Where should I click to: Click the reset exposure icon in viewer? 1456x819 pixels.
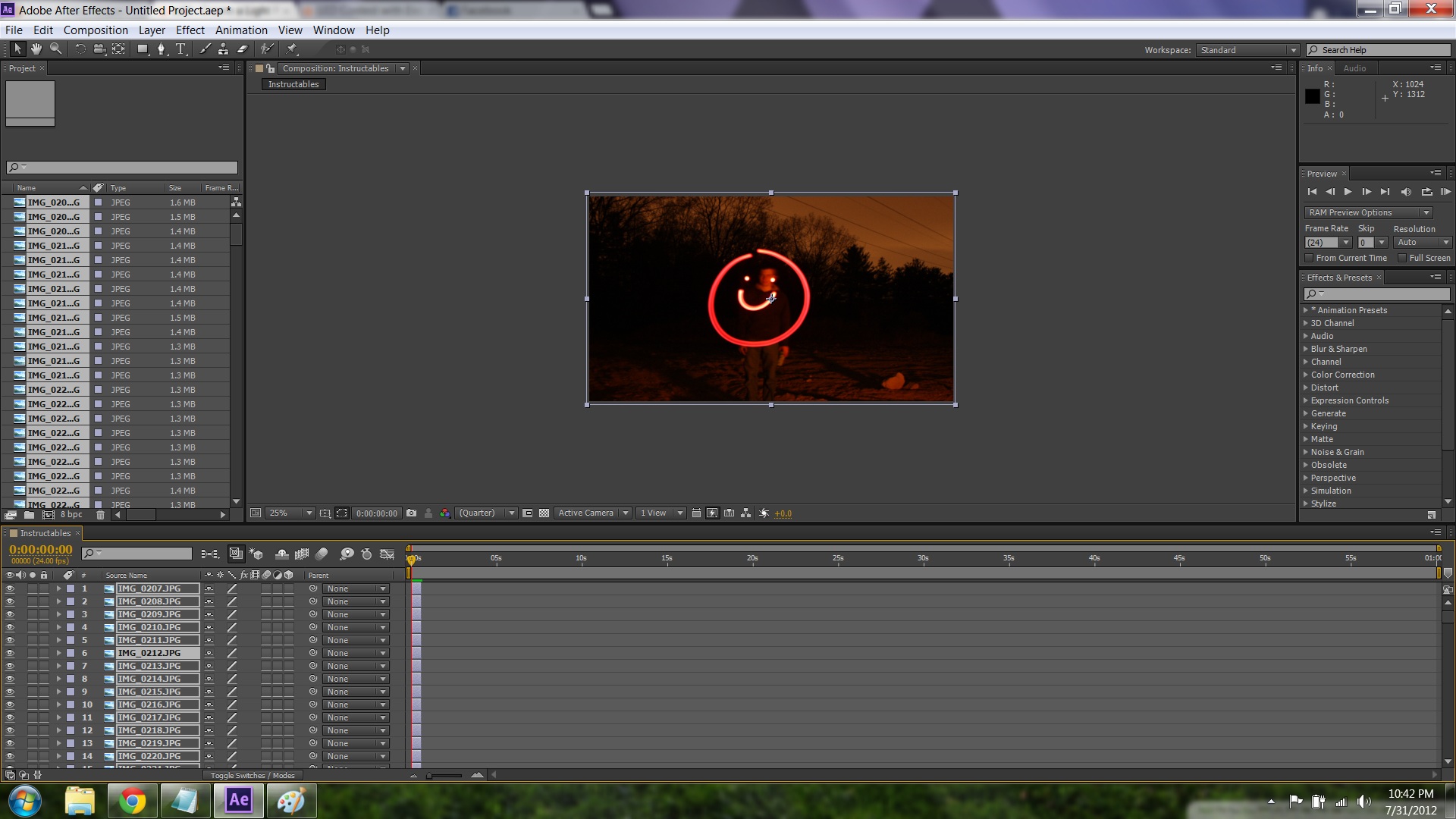764,513
